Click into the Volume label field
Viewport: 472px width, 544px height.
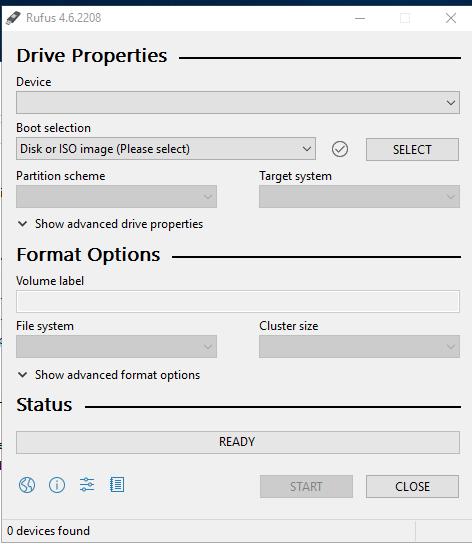[x=238, y=301]
